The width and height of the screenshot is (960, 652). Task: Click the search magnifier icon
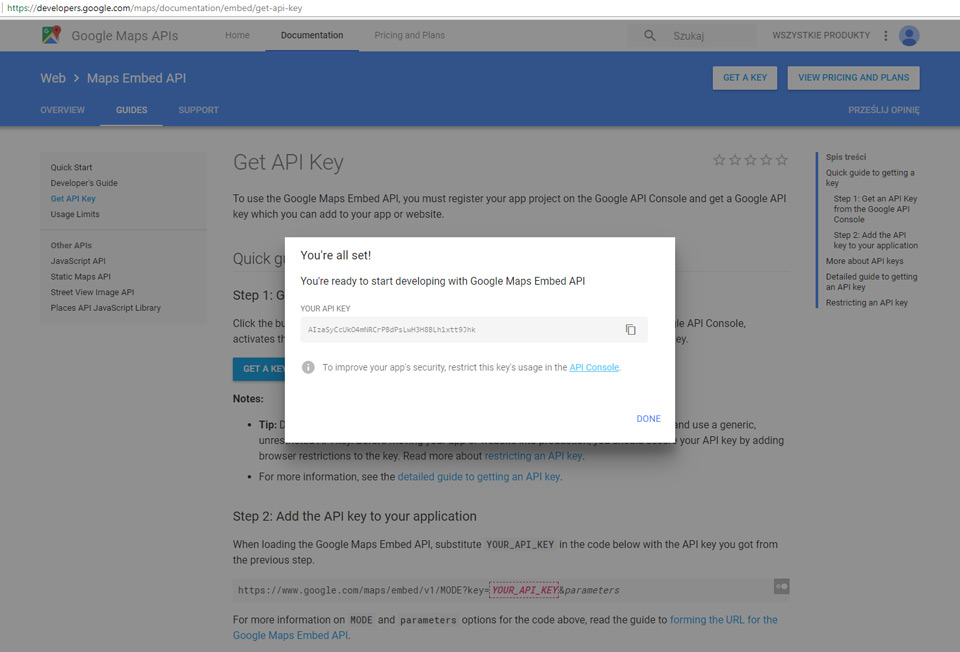(x=650, y=36)
